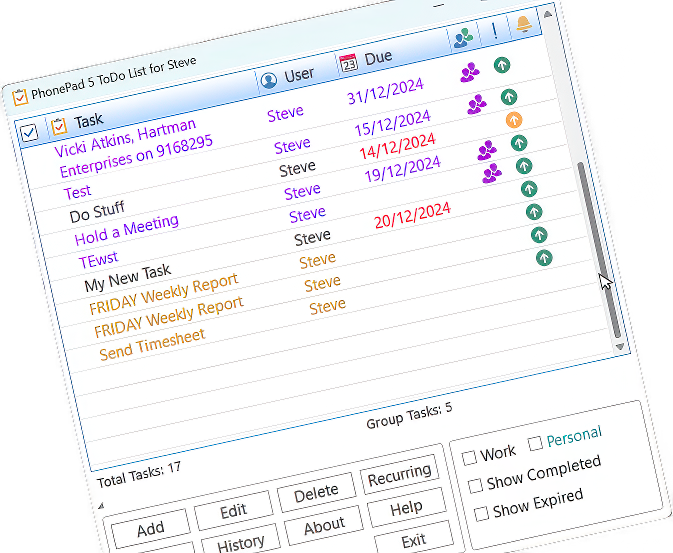Click the Group Tasks: 5 label
Screen dimensions: 673x553
pyautogui.click(x=409, y=416)
